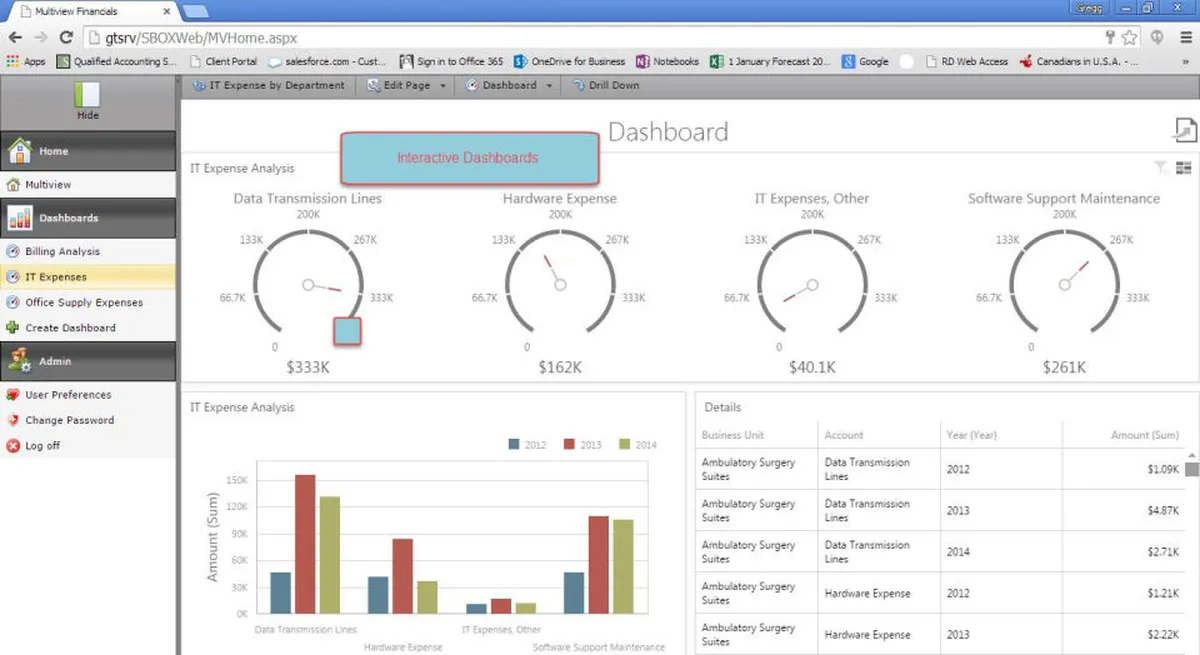
Task: Click the User Preferences heart icon
Action: tap(13, 395)
